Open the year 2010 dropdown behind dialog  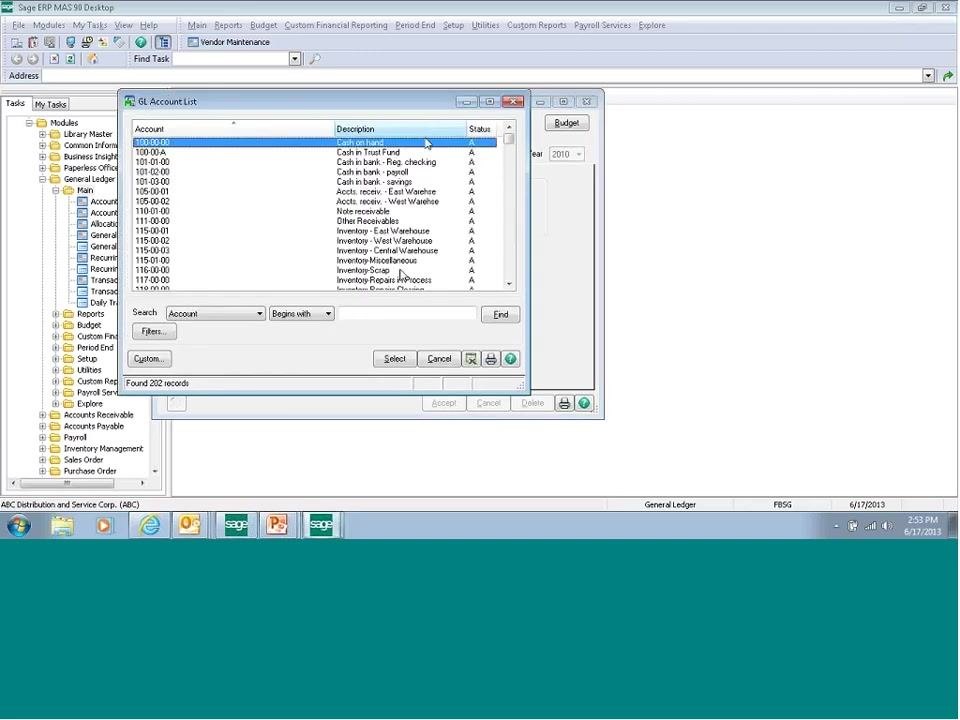click(x=566, y=154)
